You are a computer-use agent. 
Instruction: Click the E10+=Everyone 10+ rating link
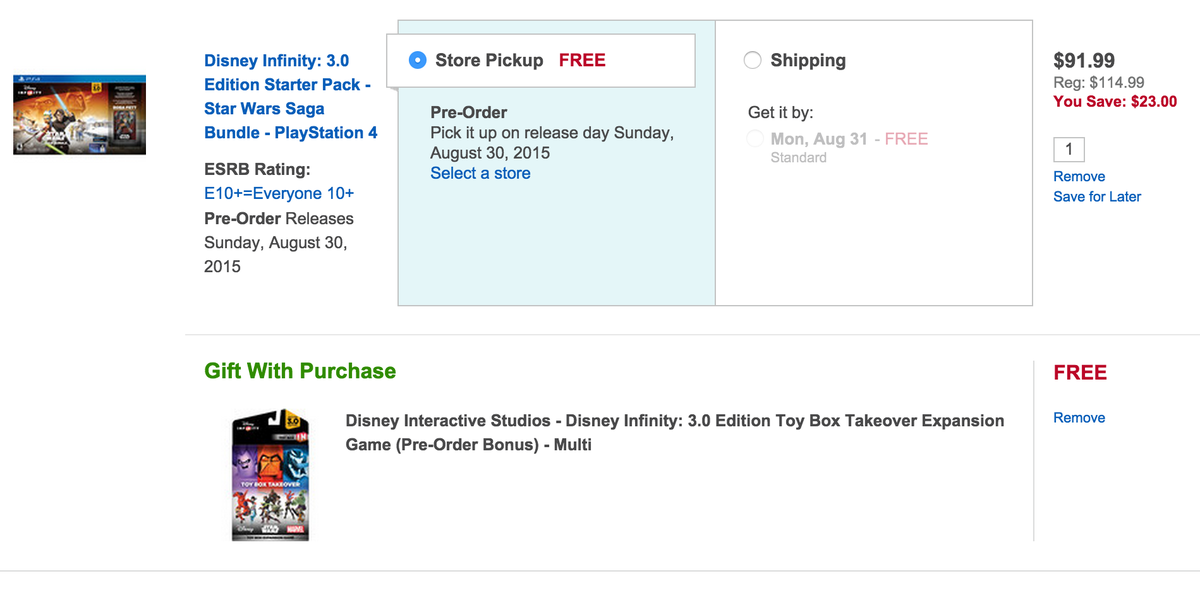pyautogui.click(x=279, y=193)
